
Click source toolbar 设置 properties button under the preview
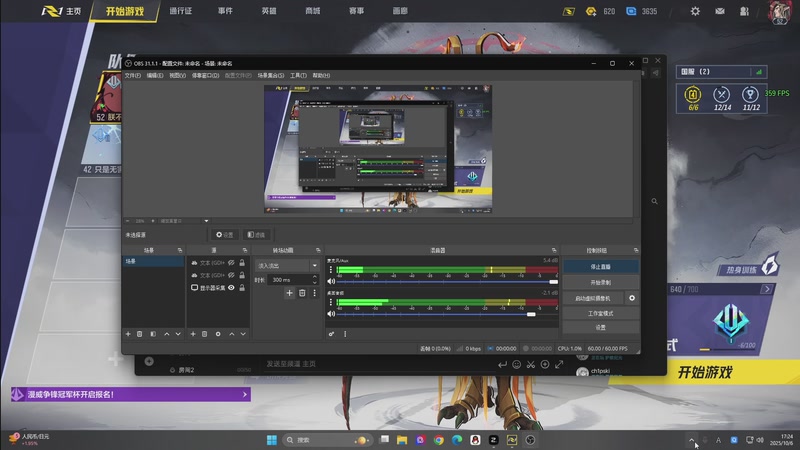[x=225, y=235]
